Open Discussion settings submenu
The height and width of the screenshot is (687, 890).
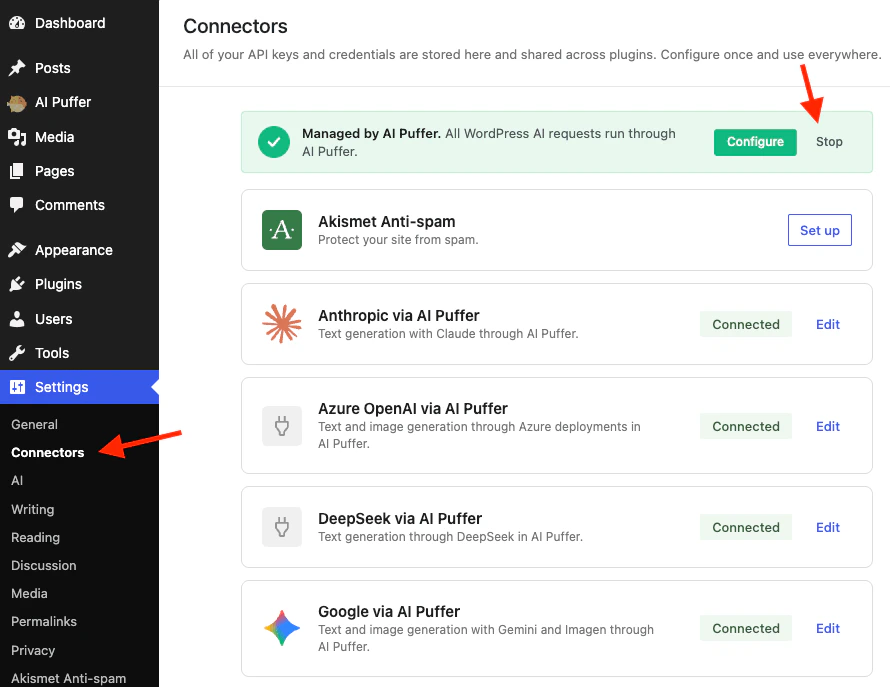coord(44,565)
